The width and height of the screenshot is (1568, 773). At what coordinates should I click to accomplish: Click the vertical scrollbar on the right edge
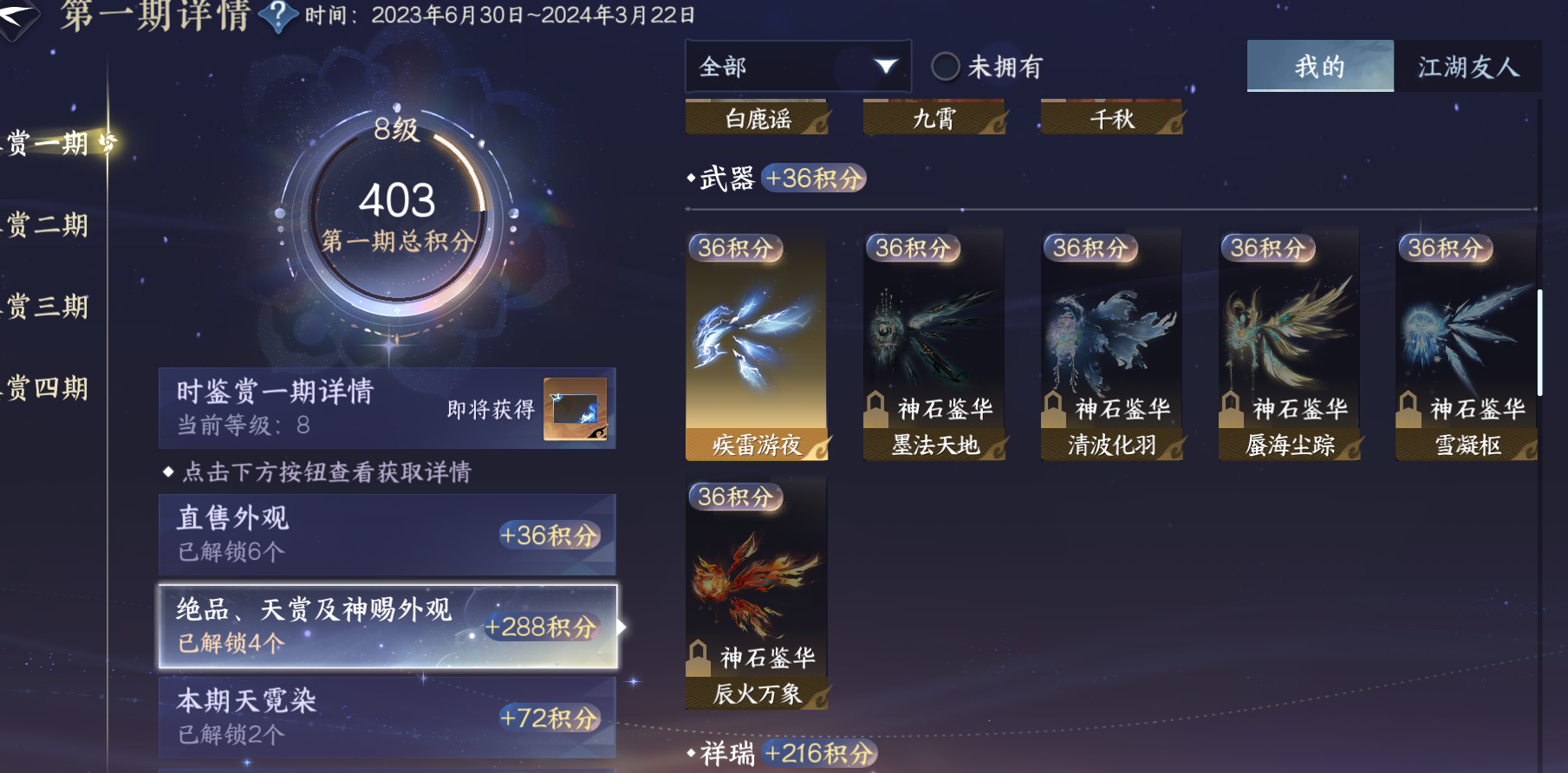[x=1539, y=342]
